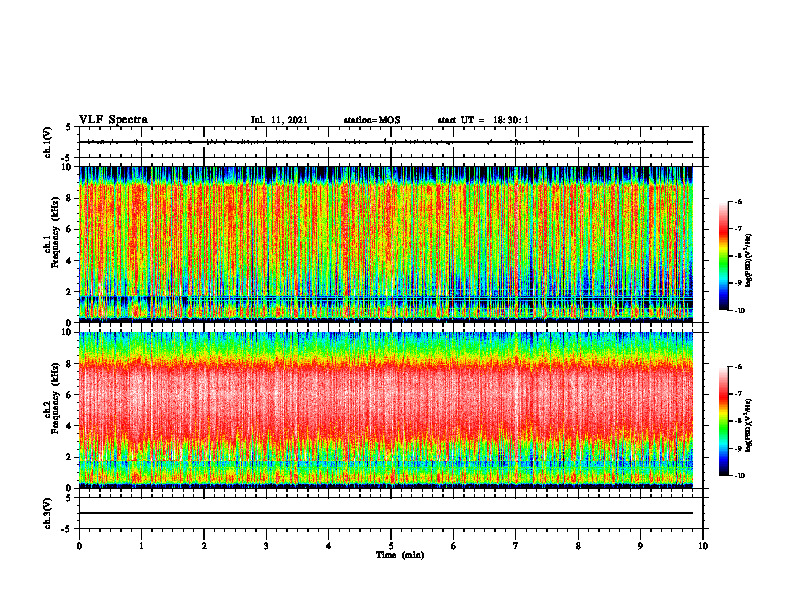Click the 2 kHz tick of ch.1 spectrogram
The height and width of the screenshot is (612, 792).
70,292
